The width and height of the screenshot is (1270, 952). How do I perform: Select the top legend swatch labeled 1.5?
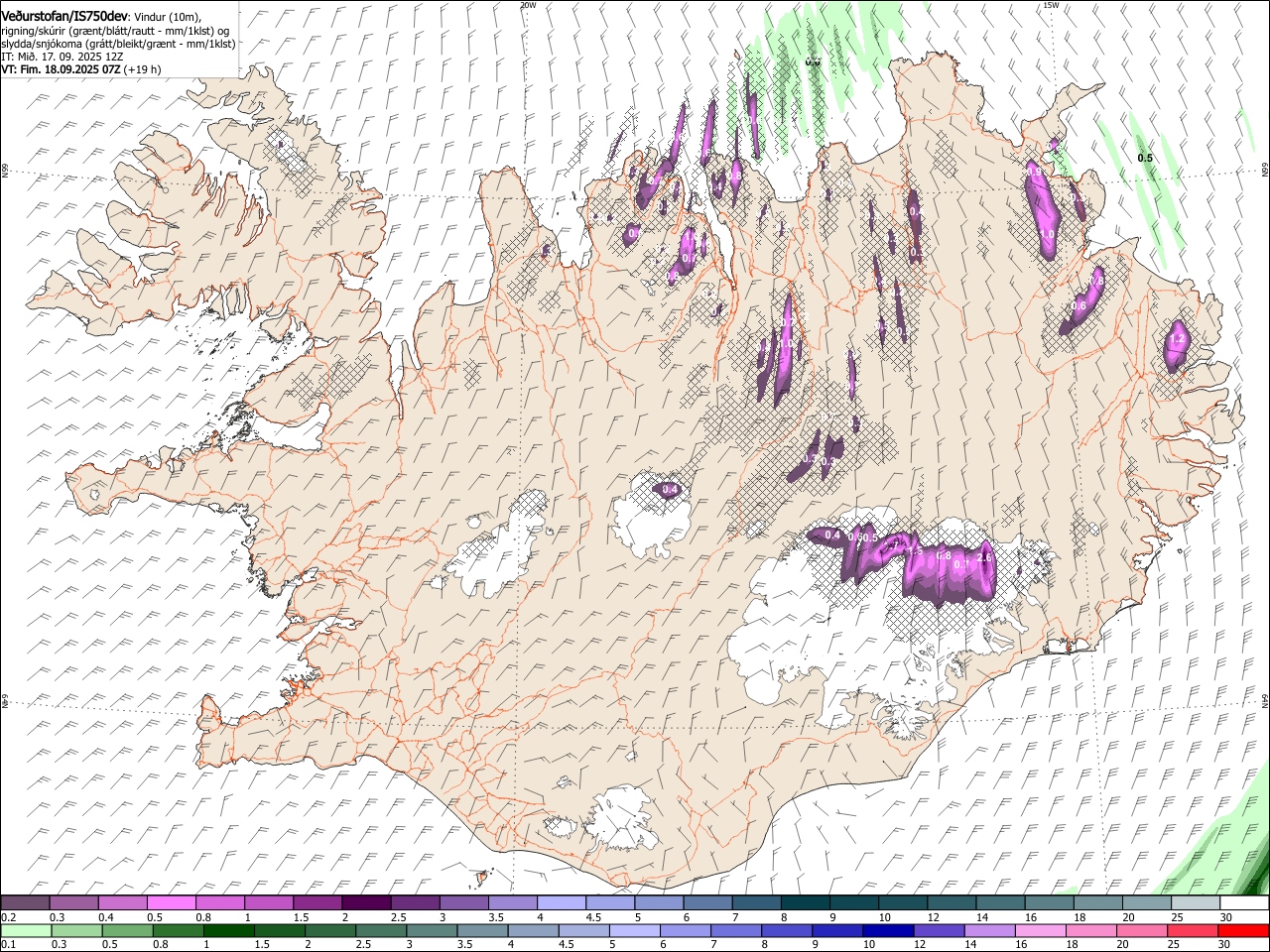[317, 903]
